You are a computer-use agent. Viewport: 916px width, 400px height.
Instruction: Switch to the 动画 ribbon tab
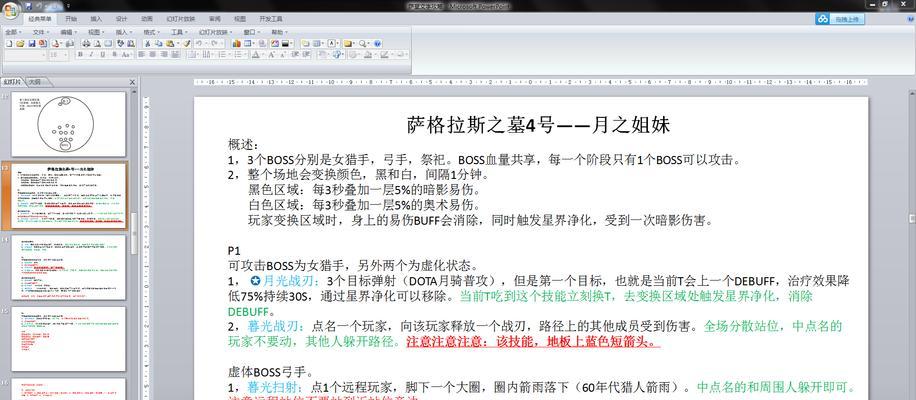click(147, 19)
